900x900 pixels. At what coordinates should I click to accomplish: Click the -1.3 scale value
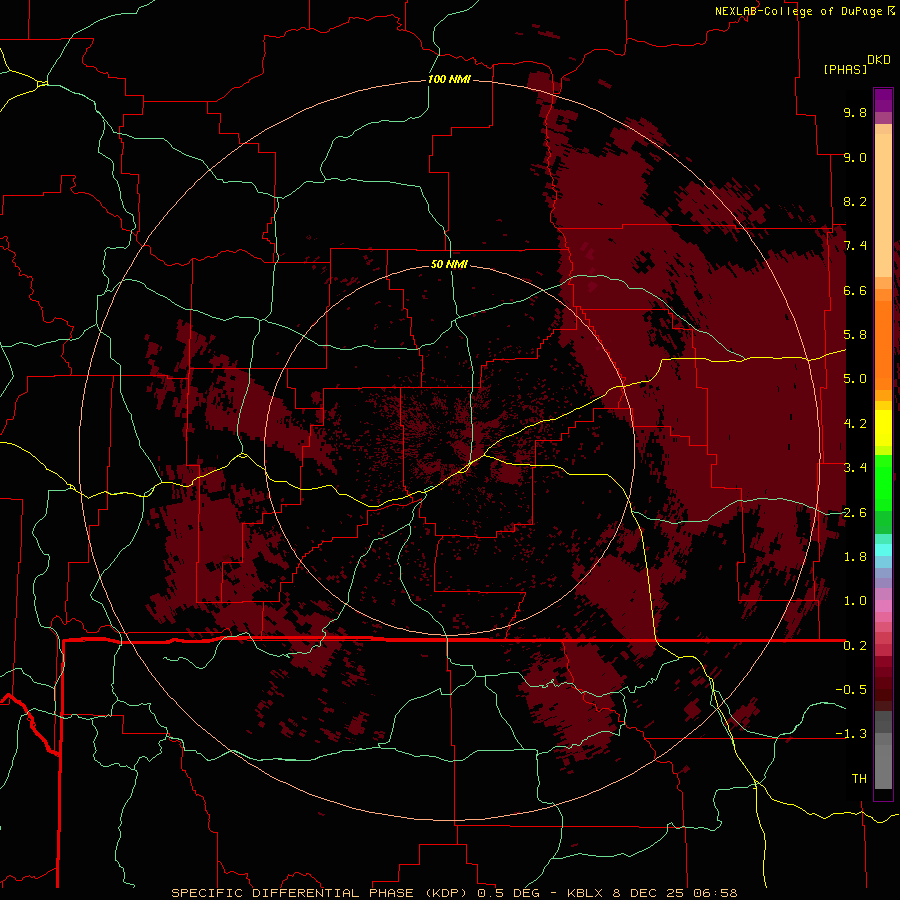[851, 734]
